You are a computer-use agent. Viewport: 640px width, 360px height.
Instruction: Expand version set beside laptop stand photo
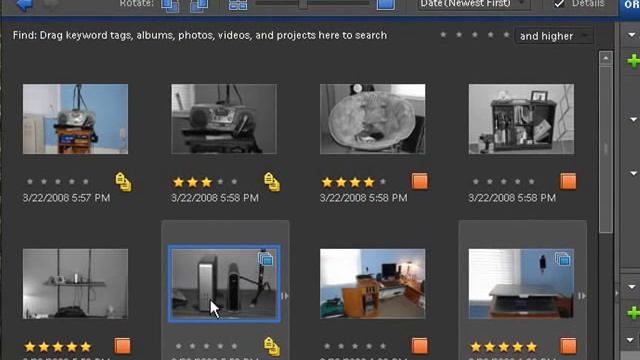[x=582, y=296]
